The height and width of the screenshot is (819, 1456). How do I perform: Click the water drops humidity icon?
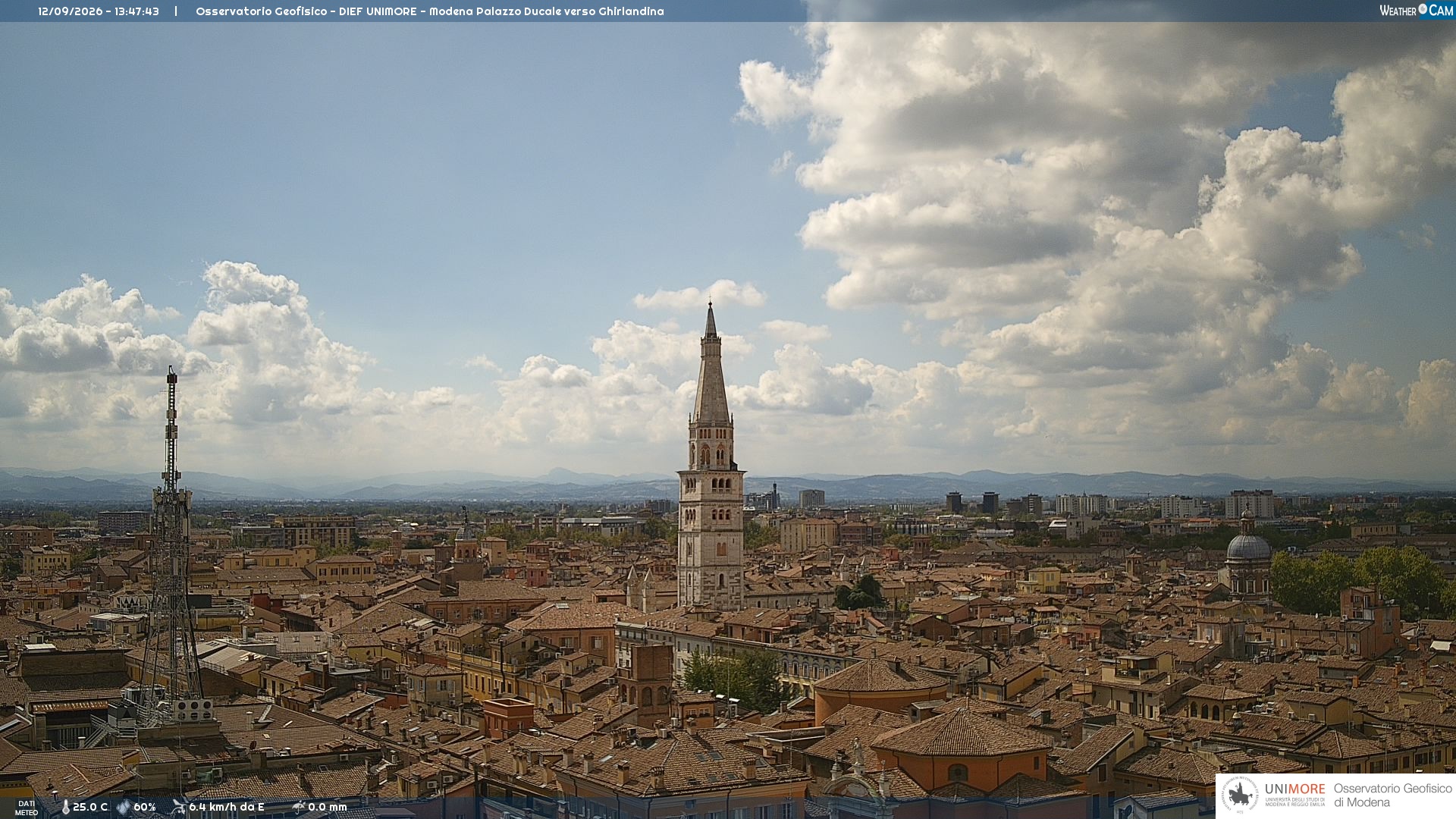point(123,808)
